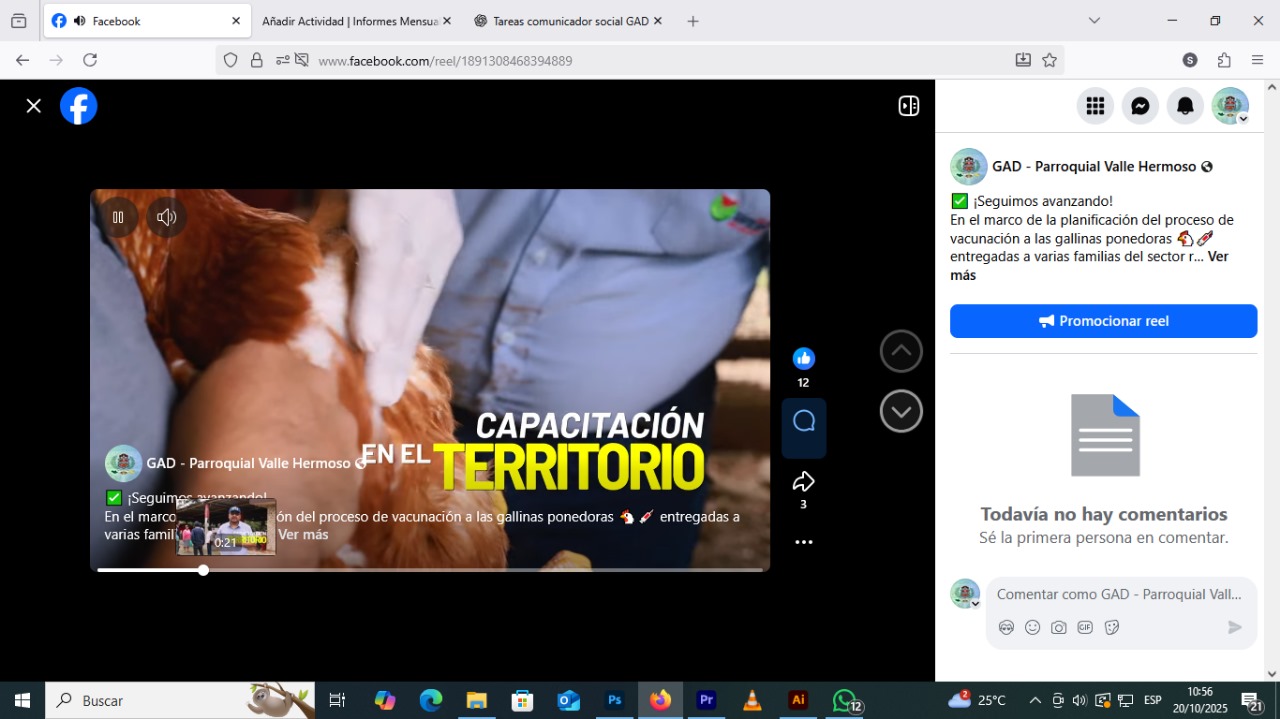Pause the reel video
Screen dimensions: 1280x719
118,217
